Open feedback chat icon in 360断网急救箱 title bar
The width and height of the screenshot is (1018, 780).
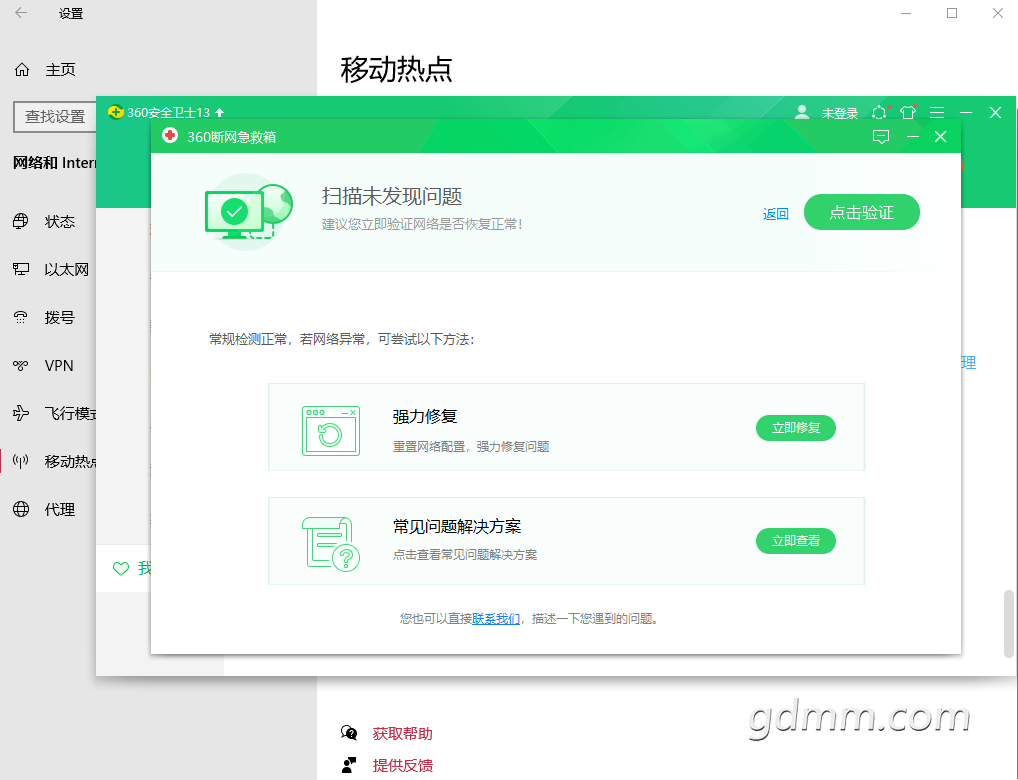[x=880, y=136]
